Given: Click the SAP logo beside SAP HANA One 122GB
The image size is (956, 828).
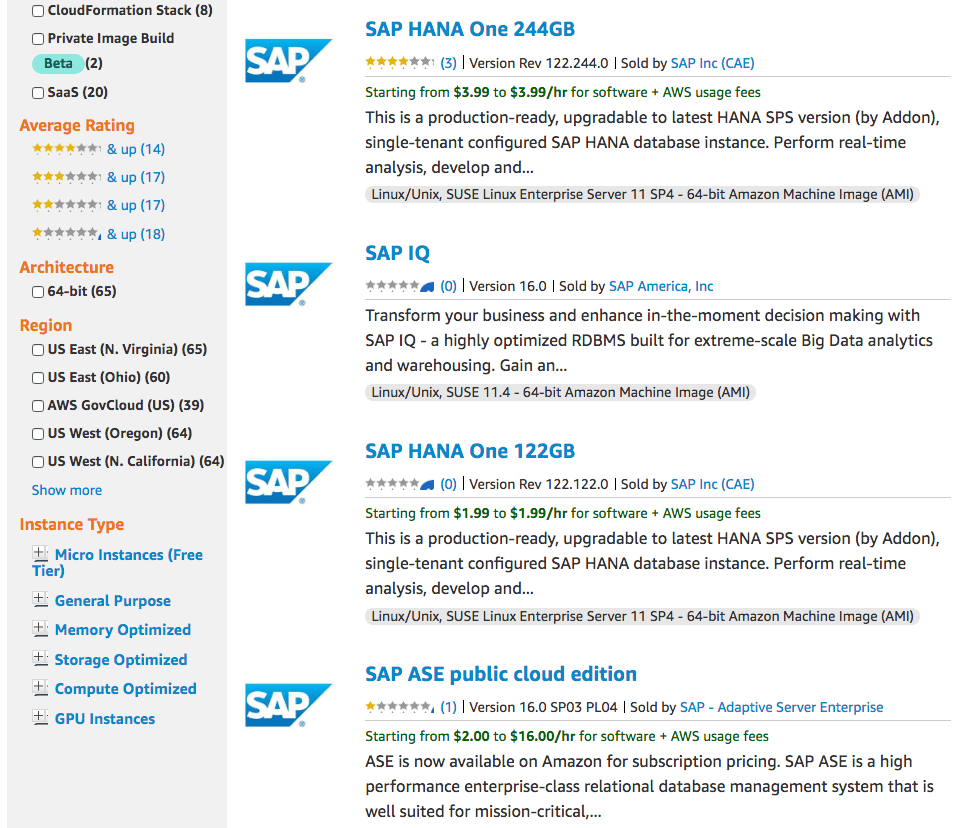Looking at the screenshot, I should tap(288, 482).
